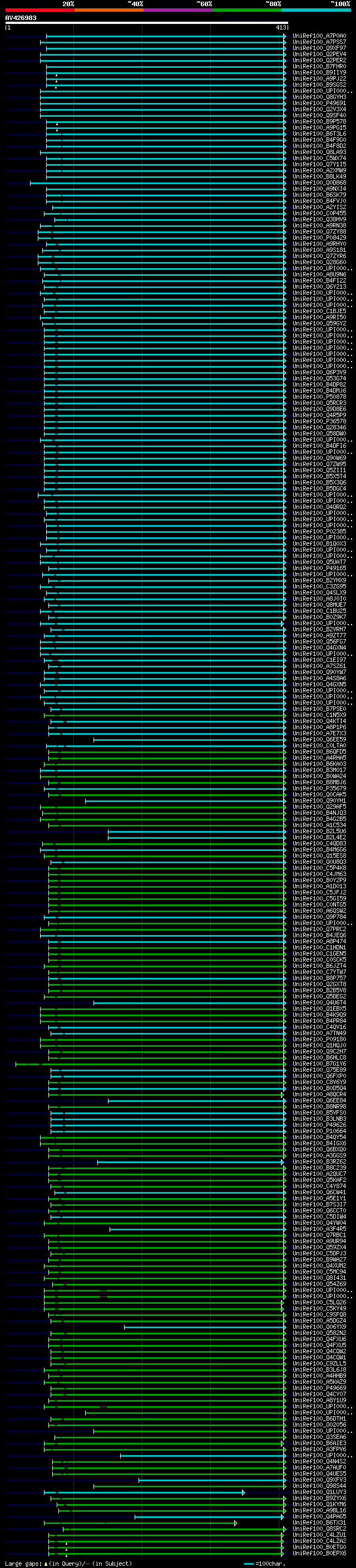356x1568 pixels.
Task: Select the UniRef100_Q06YX9 entry
Action: (319, 1327)
